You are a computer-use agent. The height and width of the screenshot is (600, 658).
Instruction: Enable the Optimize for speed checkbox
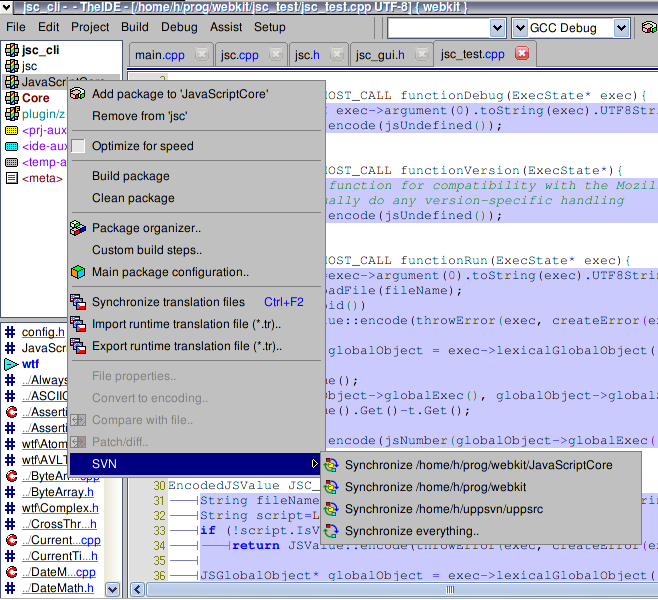click(x=78, y=146)
